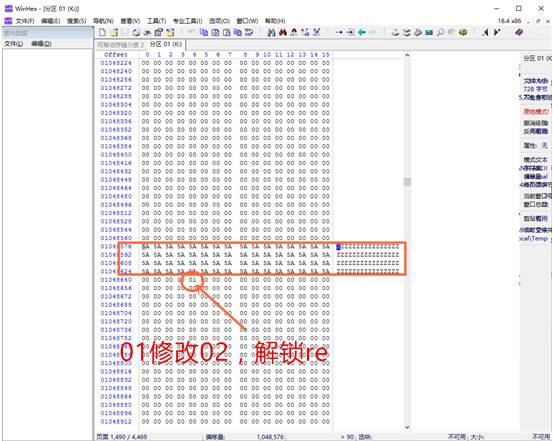Open the 查看(V) menu
This screenshot has height=441, width=553.
pos(130,21)
